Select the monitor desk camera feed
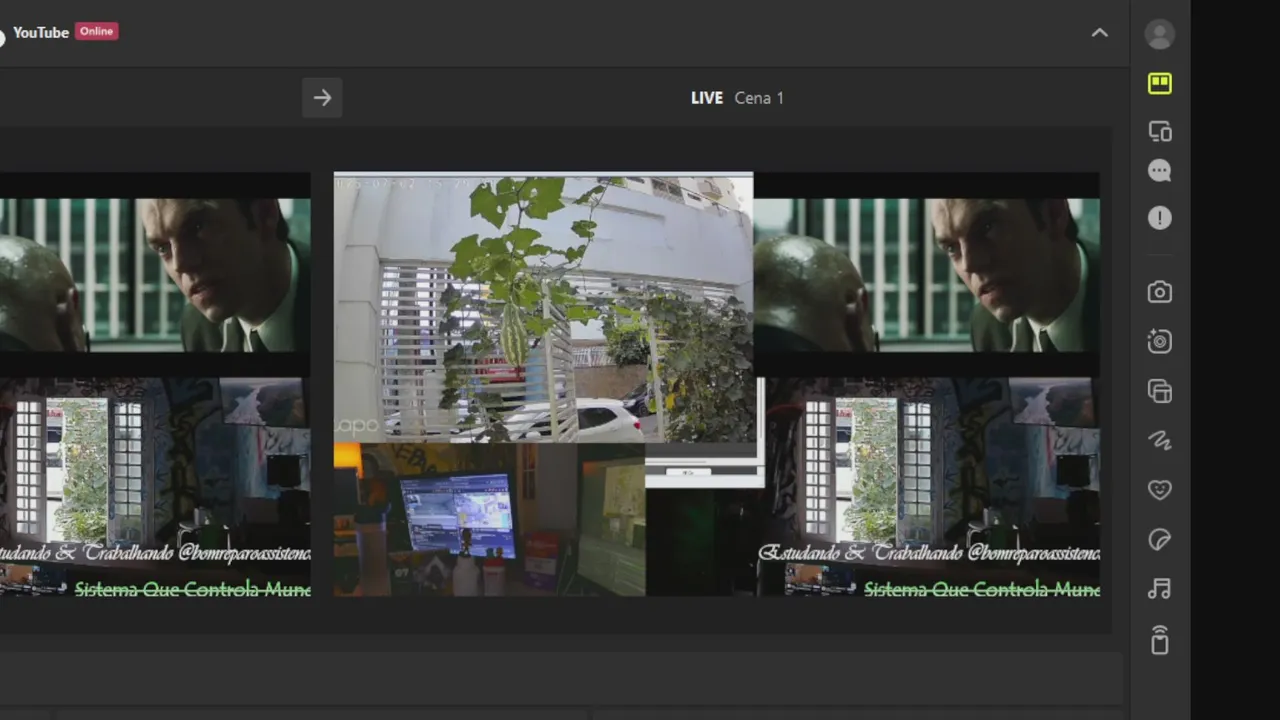1280x720 pixels. tap(489, 520)
